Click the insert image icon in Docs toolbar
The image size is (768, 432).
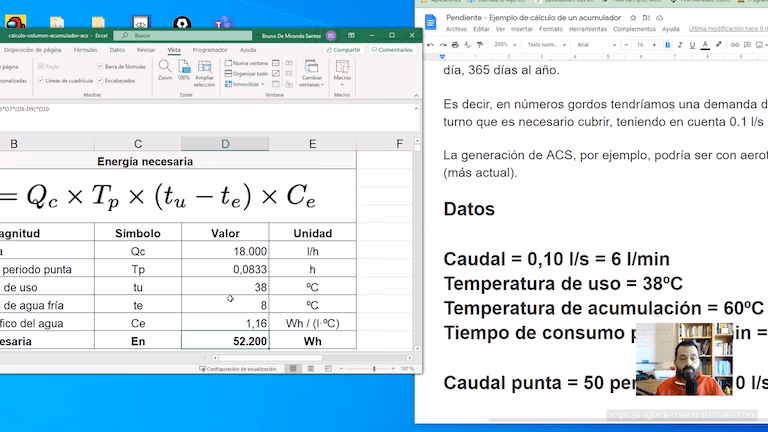pyautogui.click(x=759, y=45)
